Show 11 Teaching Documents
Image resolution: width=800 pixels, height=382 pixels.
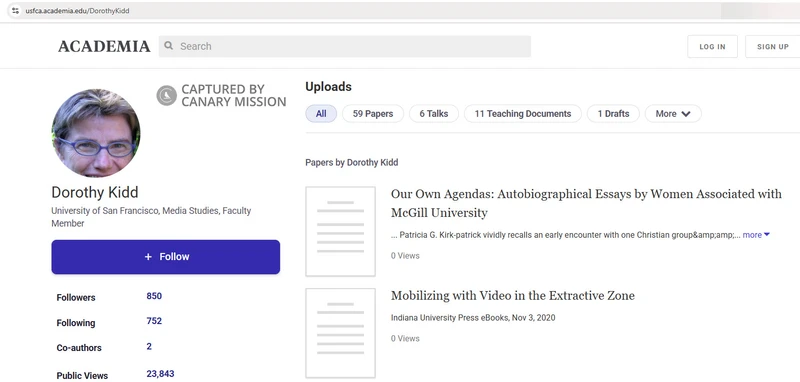click(x=522, y=114)
